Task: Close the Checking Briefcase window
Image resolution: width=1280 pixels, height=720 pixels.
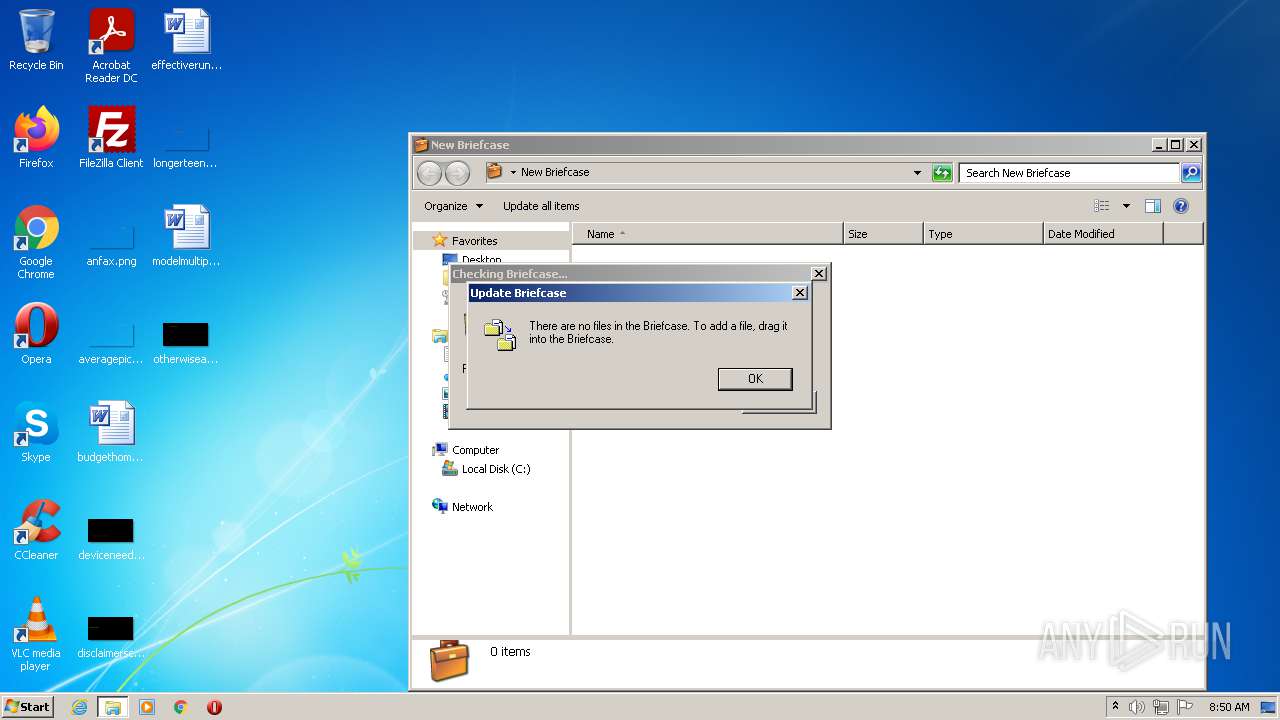Action: (819, 273)
